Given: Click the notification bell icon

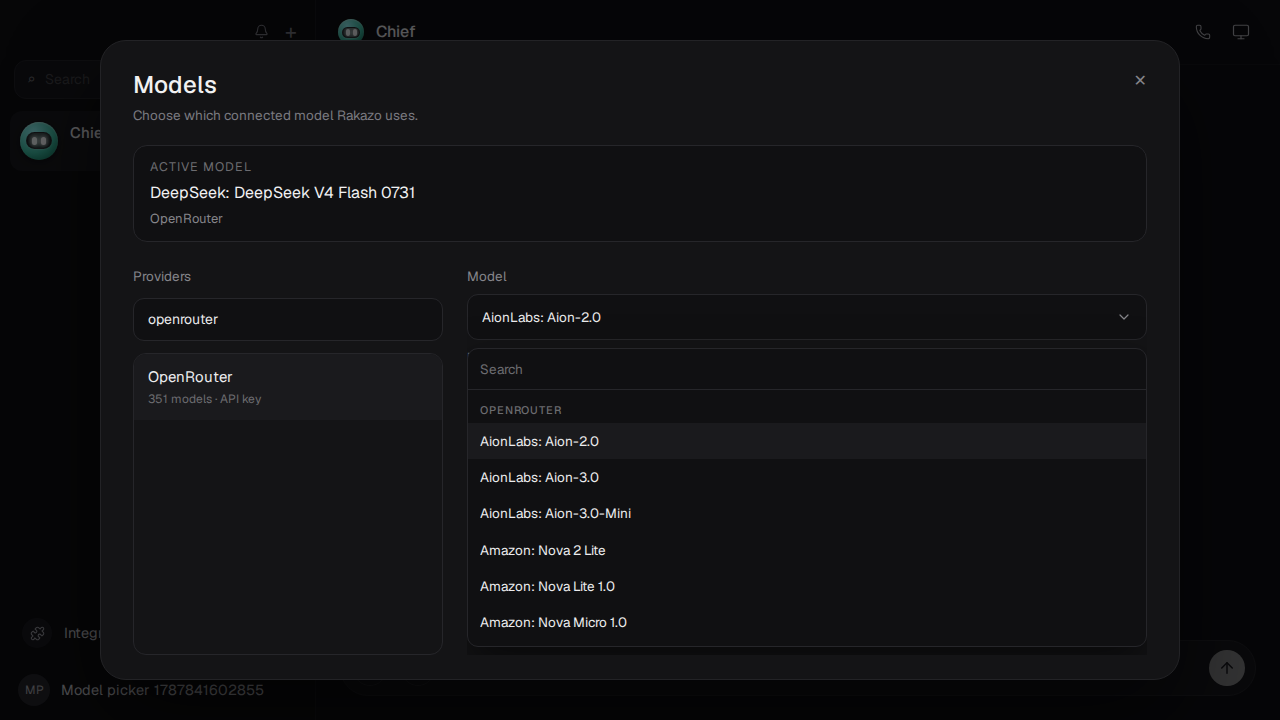Looking at the screenshot, I should click(x=262, y=32).
